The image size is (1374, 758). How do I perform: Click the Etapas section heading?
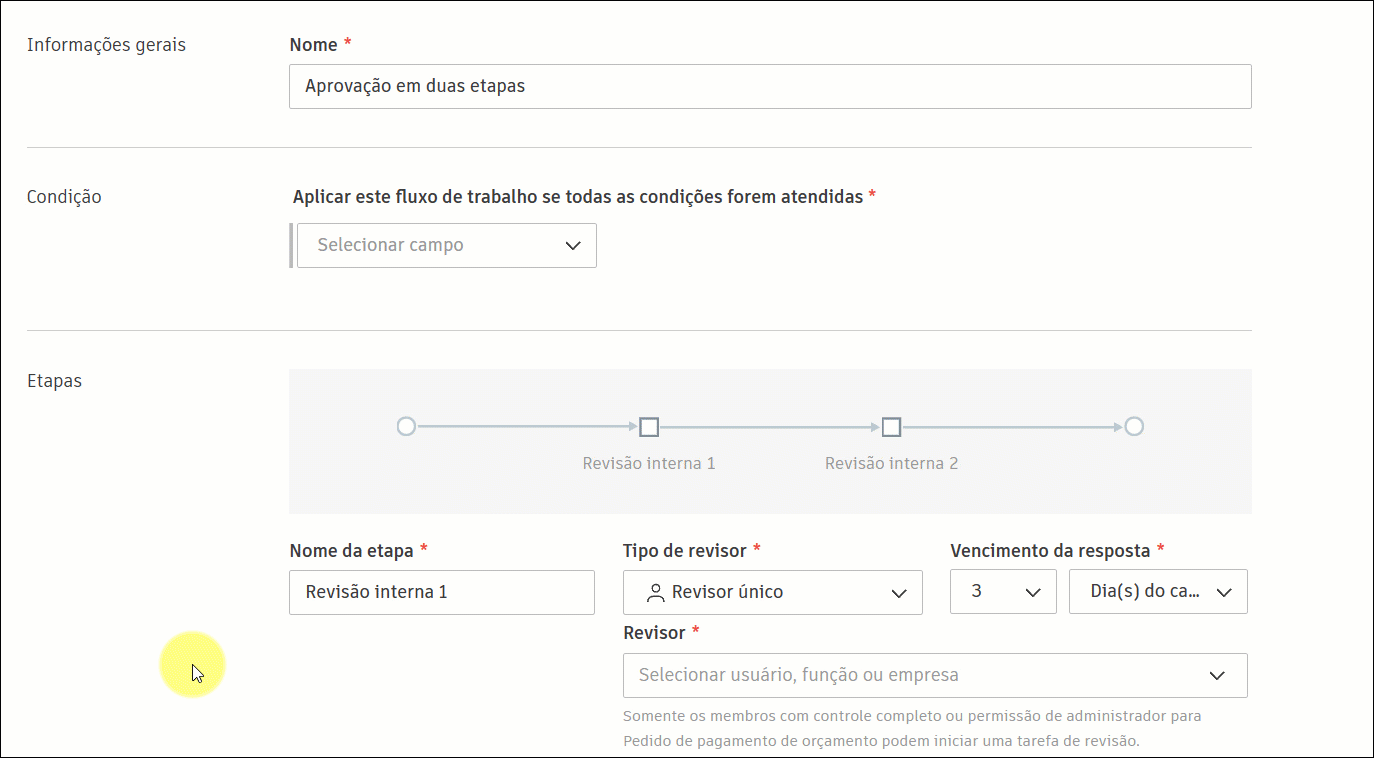[x=54, y=380]
